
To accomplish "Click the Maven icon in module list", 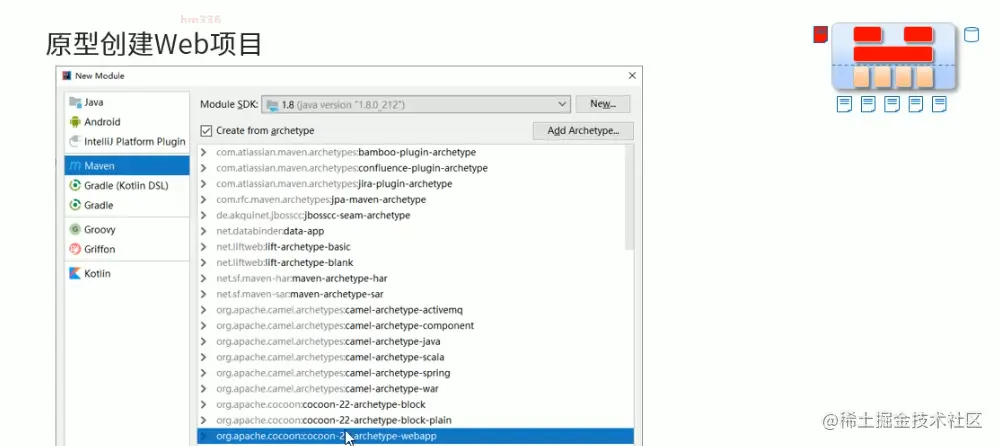I will 75,166.
